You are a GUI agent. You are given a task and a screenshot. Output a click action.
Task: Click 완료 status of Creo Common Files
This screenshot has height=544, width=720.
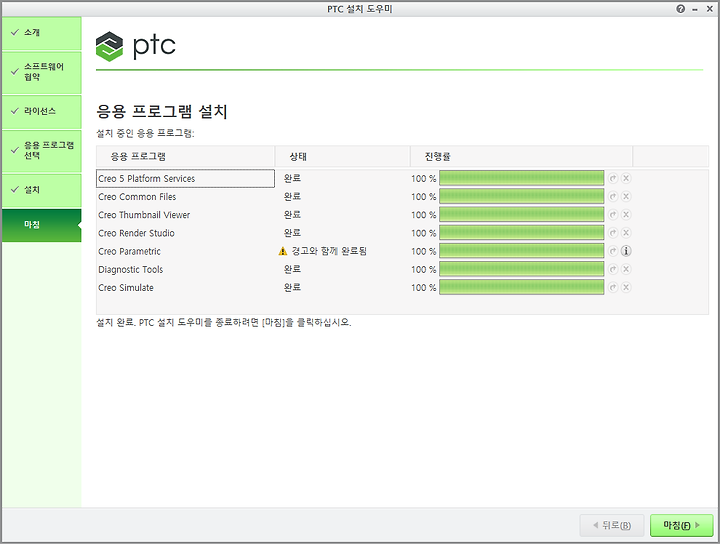(x=292, y=196)
